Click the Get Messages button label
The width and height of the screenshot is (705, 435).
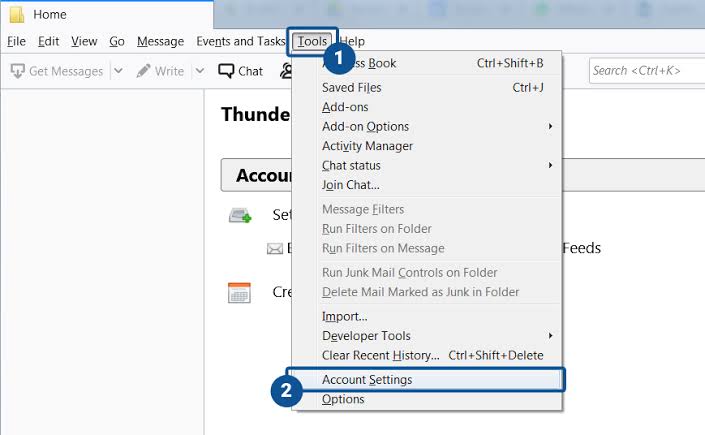pos(66,71)
